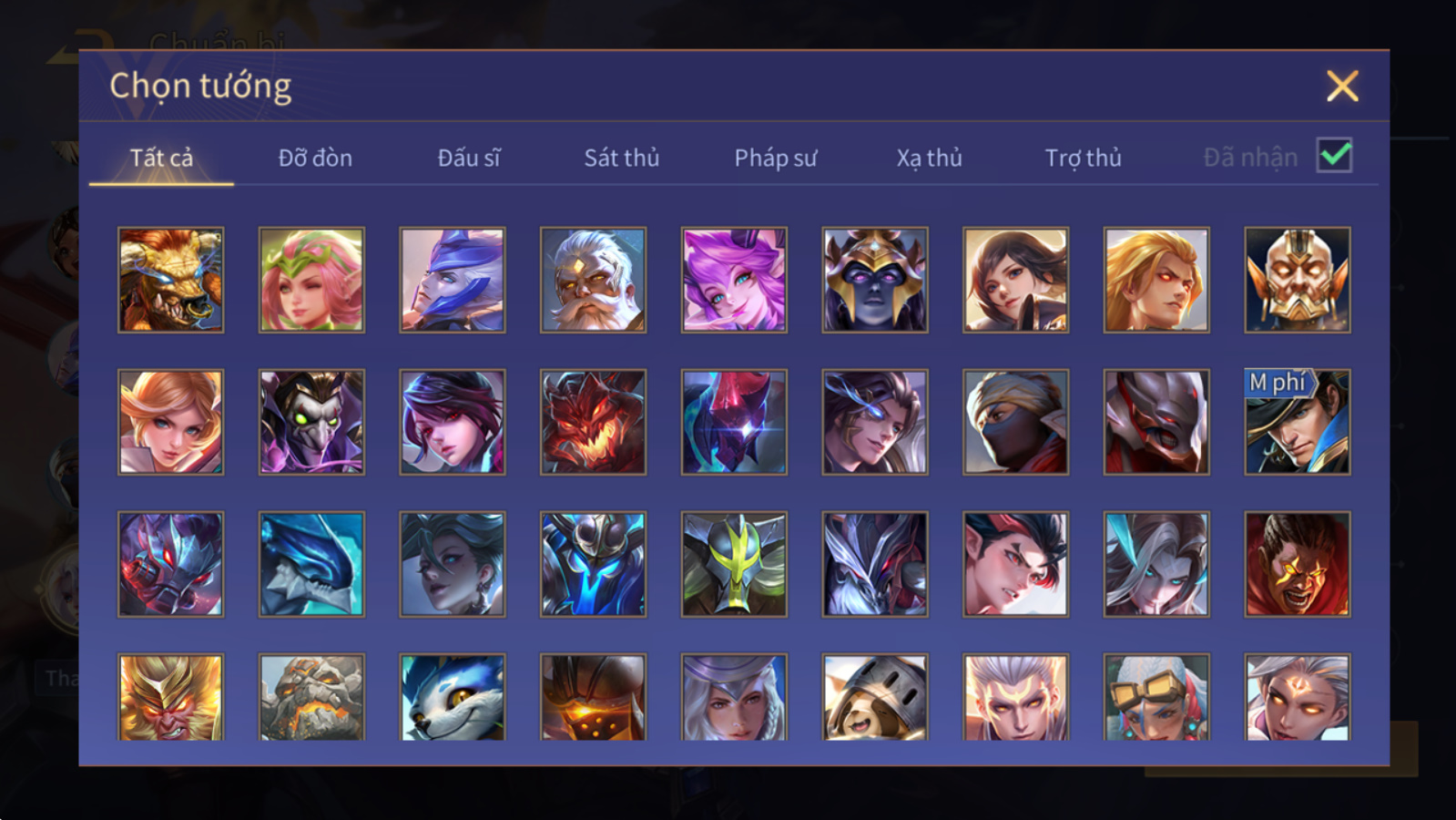The height and width of the screenshot is (820, 1456).
Task: Select the red lava demon hero
Action: click(x=593, y=422)
